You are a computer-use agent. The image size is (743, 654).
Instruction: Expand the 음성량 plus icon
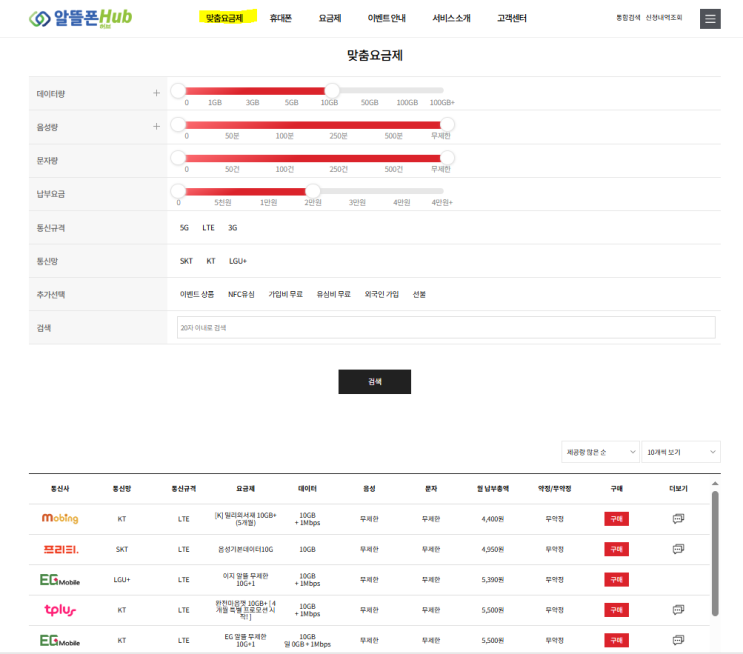[x=156, y=126]
